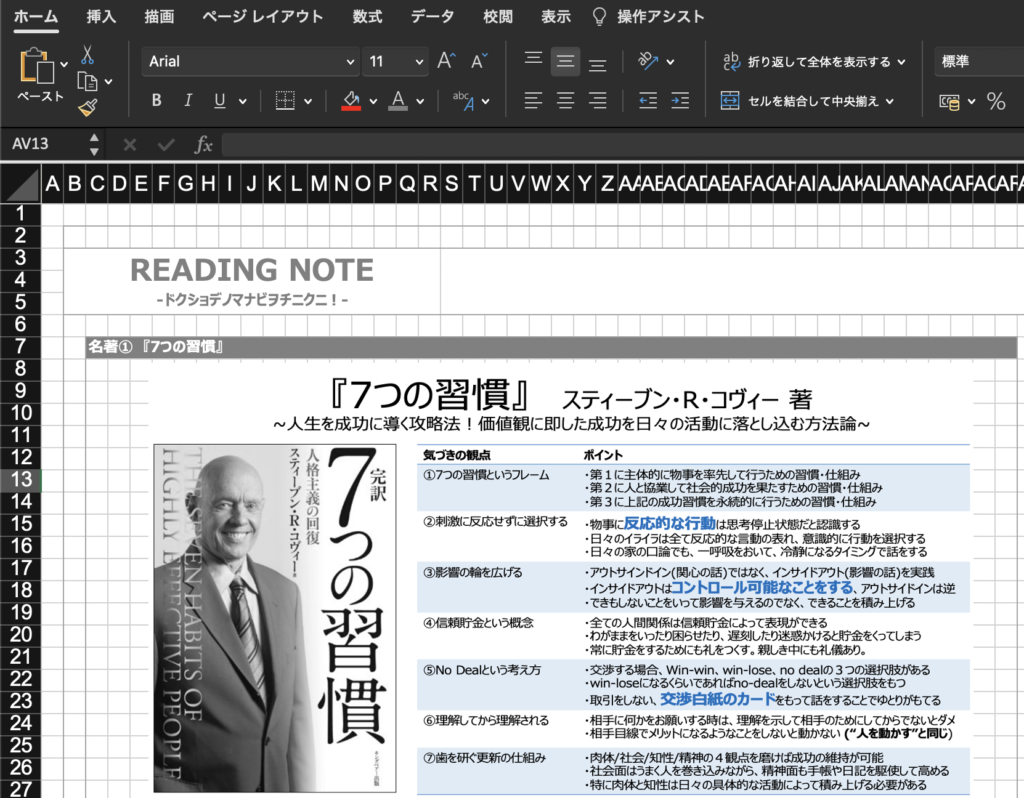This screenshot has height=798, width=1024.
Task: Expand the Paste options arrow
Action: point(64,64)
